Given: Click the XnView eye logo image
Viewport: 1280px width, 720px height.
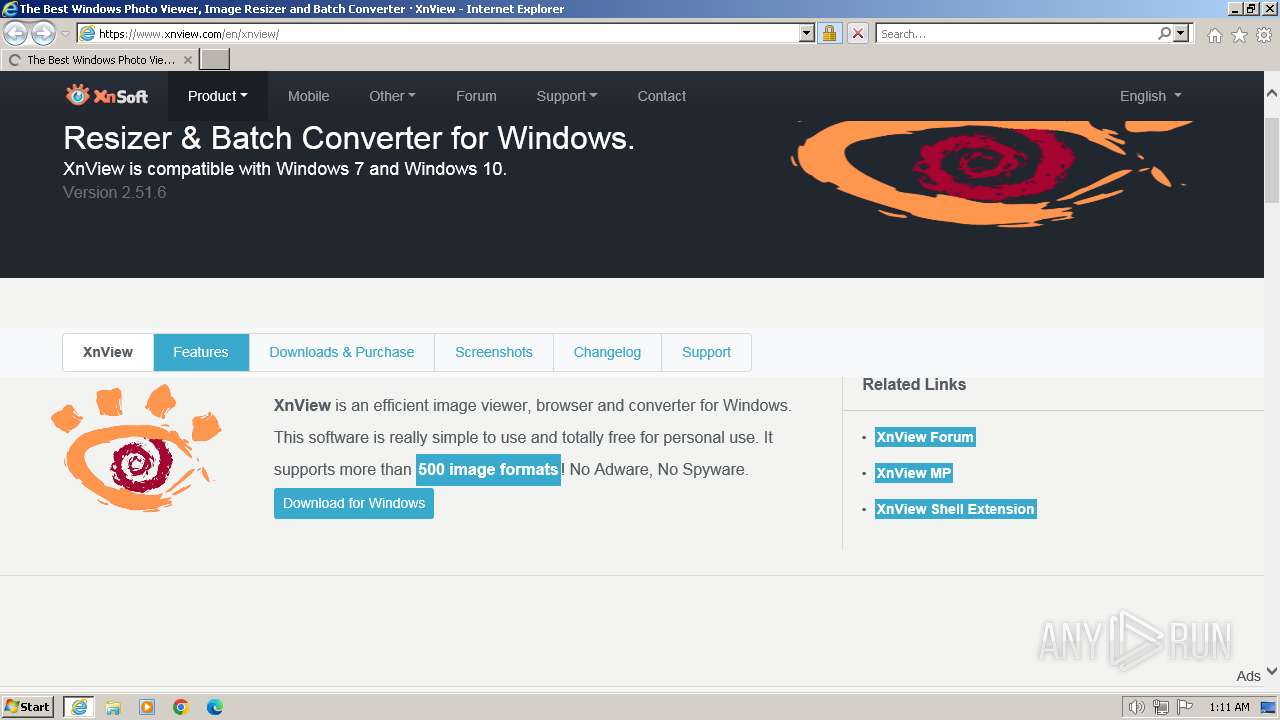Looking at the screenshot, I should (x=136, y=448).
